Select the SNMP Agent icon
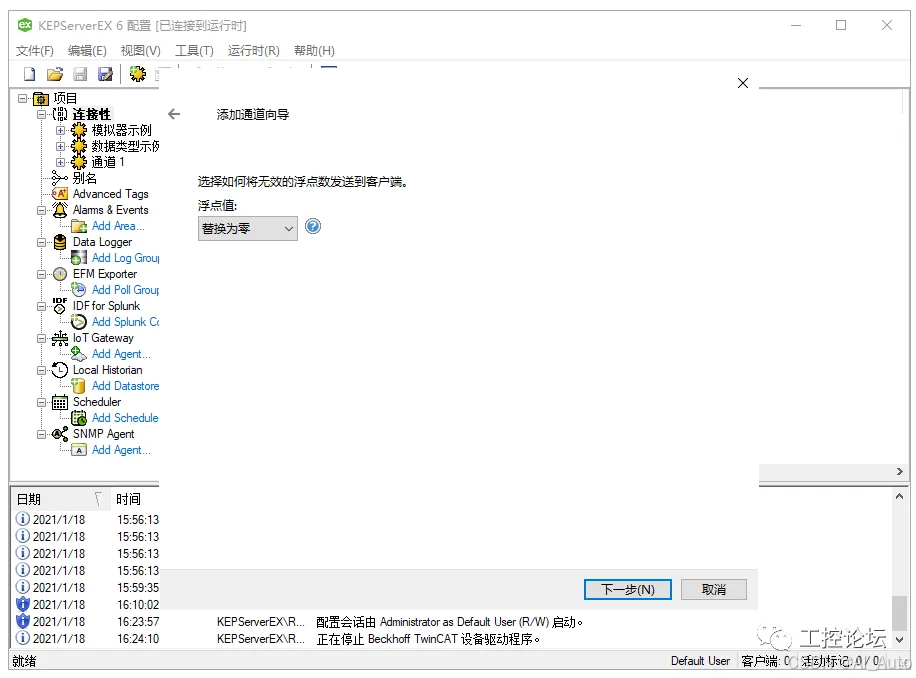Viewport: 916px width, 678px height. [x=60, y=434]
